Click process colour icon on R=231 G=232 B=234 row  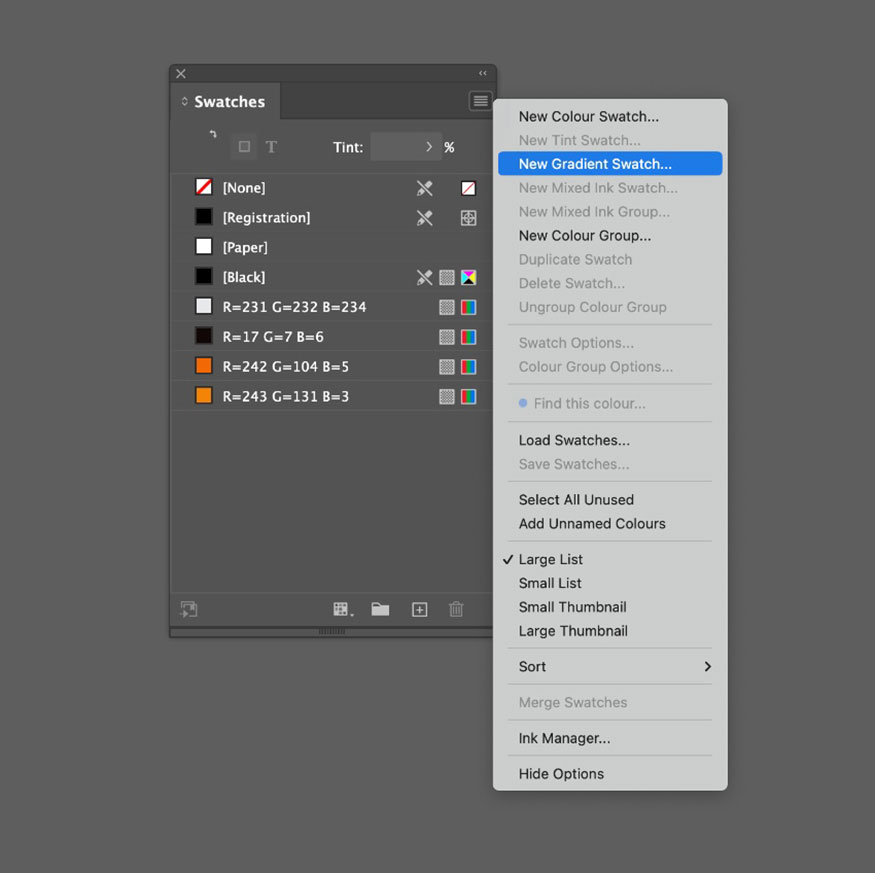pos(446,307)
